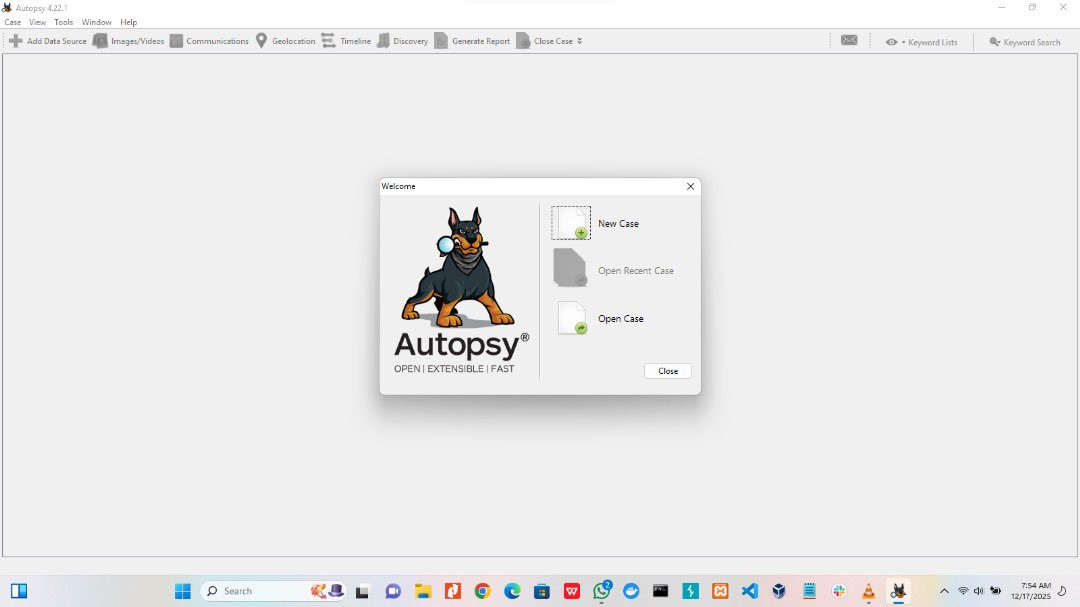Open the Case menu
Image resolution: width=1080 pixels, height=607 pixels.
[x=12, y=22]
